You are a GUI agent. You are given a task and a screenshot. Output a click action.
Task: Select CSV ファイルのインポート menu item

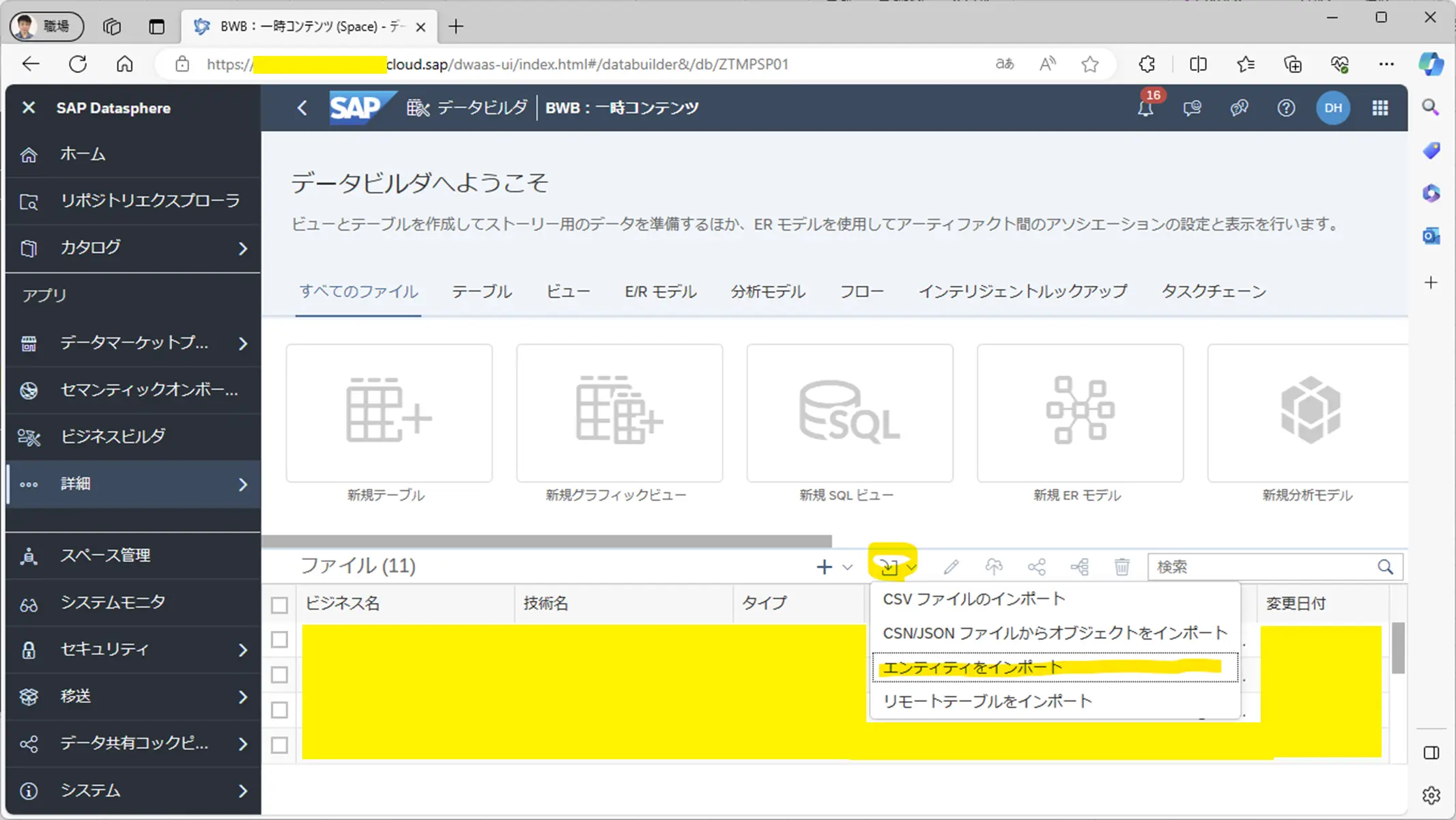[x=1055, y=599]
